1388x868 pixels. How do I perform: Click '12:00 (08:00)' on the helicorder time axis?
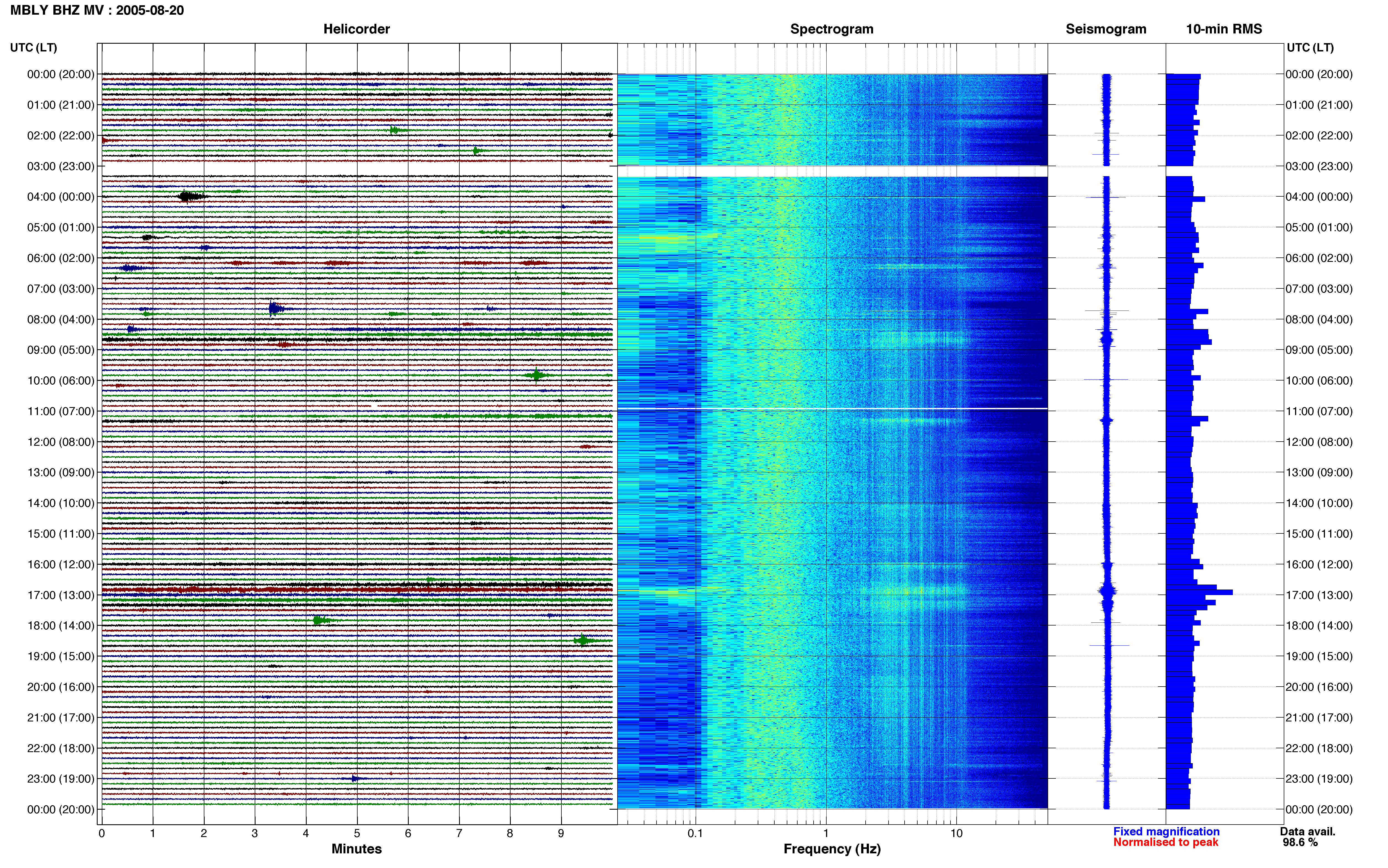[61, 442]
